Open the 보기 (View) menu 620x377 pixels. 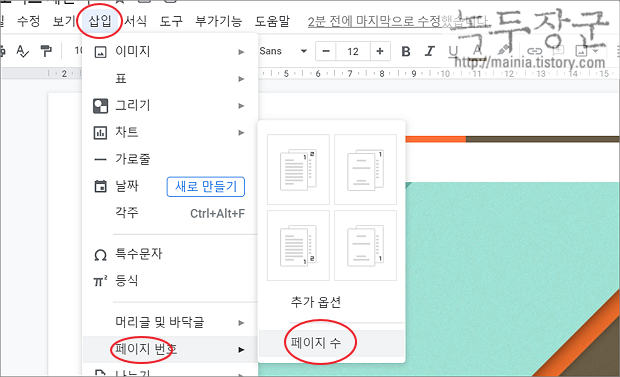click(64, 21)
